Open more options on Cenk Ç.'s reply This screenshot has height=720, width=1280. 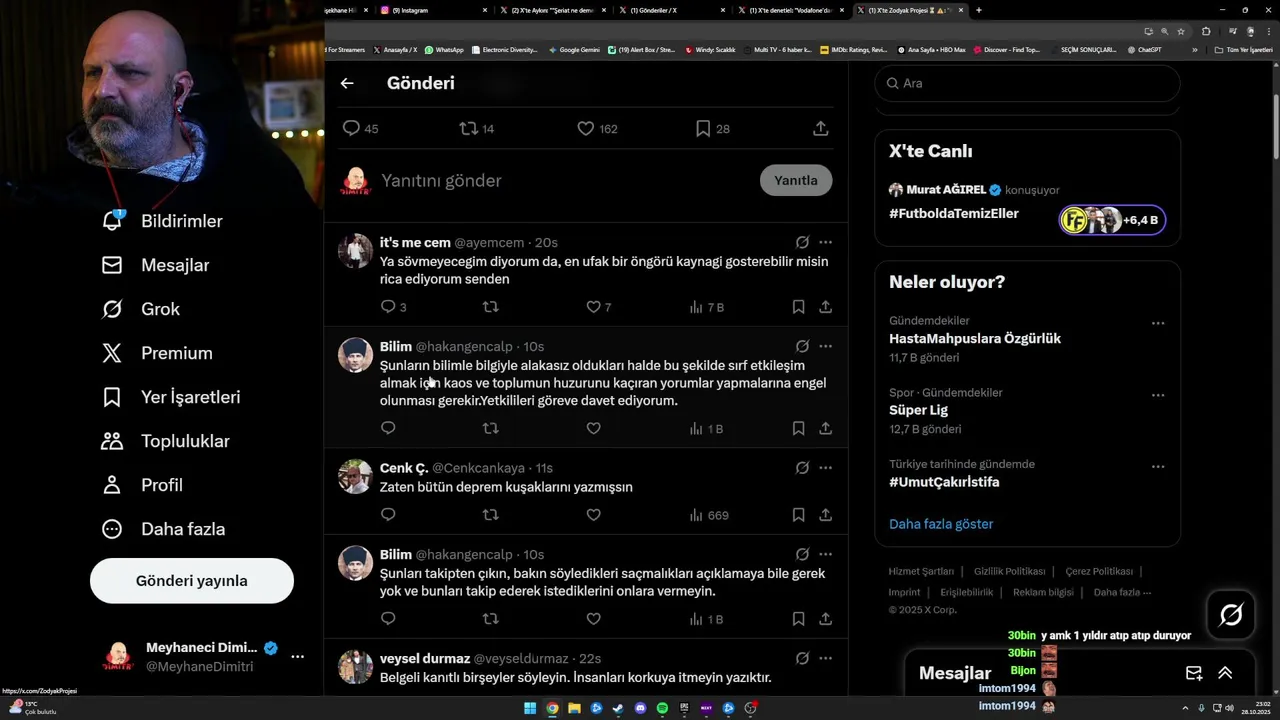(825, 467)
